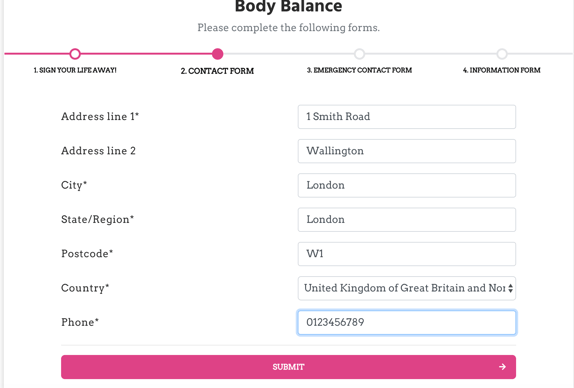Click the Emergency Contact Form step circle
The width and height of the screenshot is (574, 388).
coord(359,54)
